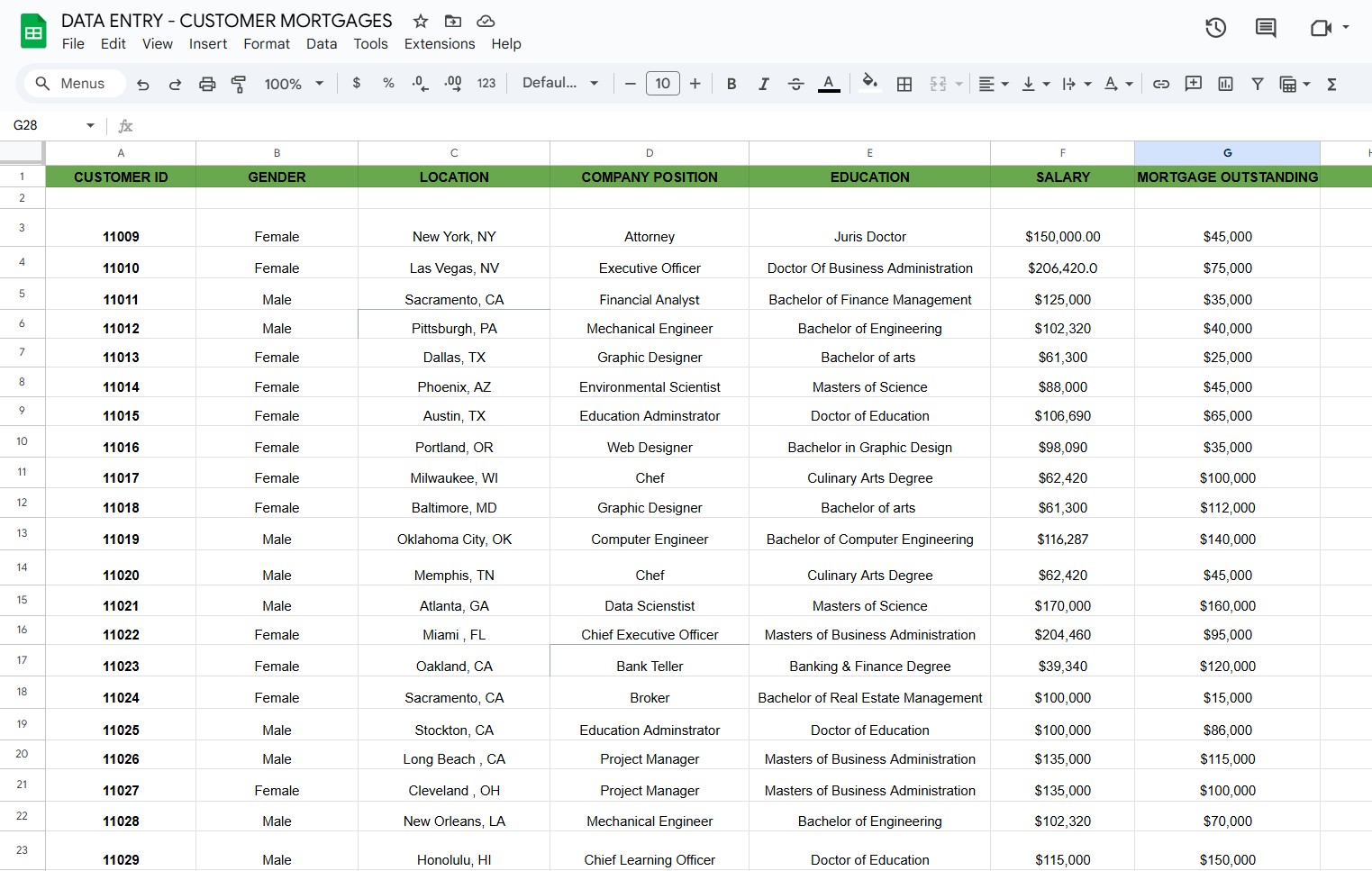Image resolution: width=1372 pixels, height=871 pixels.
Task: Format as percent
Action: point(388,84)
